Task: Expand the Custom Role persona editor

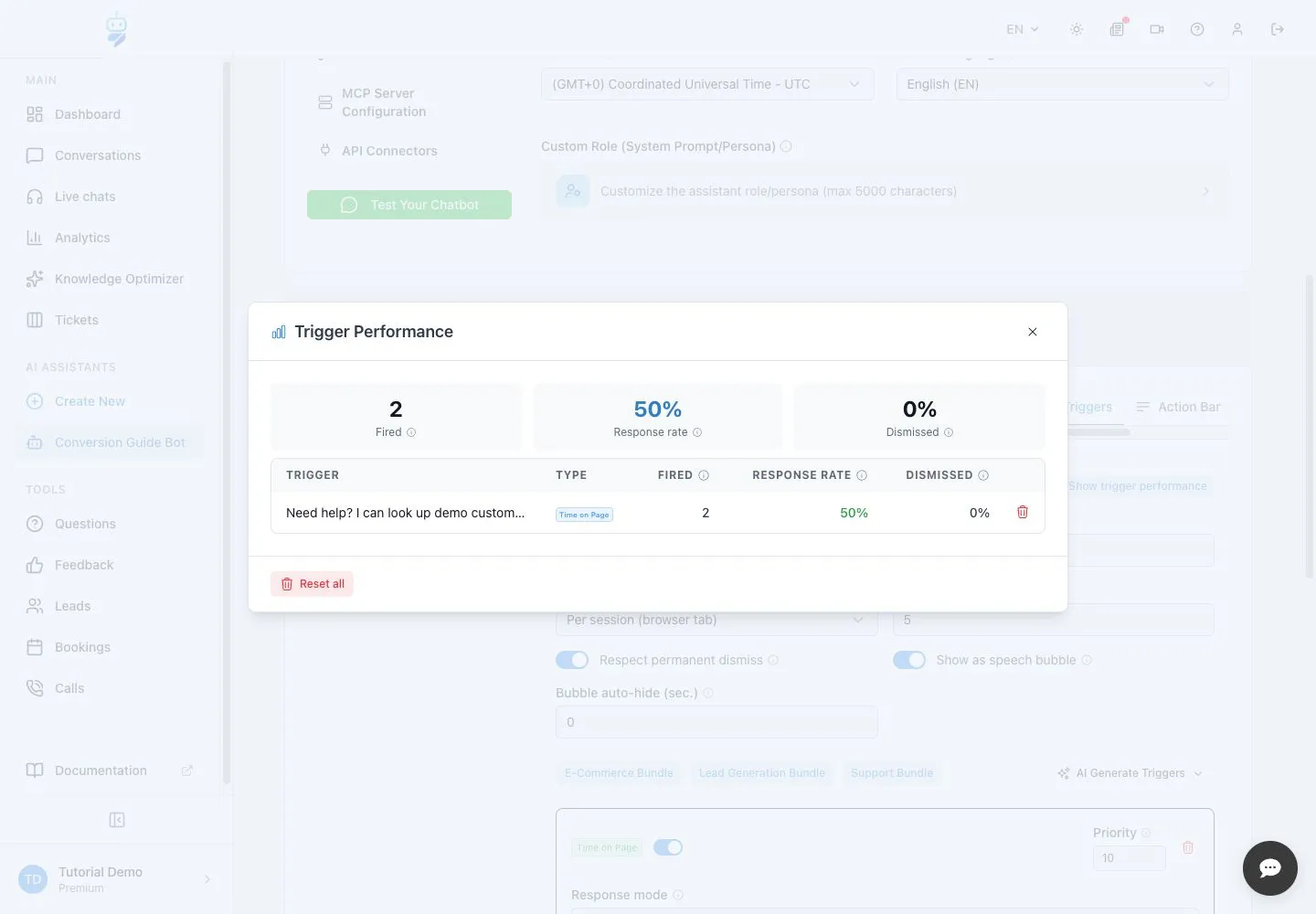Action: (885, 191)
